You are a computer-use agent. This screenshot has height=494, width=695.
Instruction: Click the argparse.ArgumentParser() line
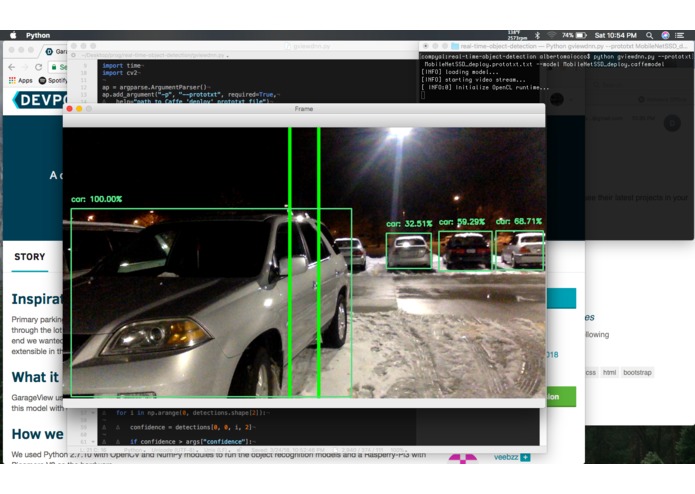point(156,87)
